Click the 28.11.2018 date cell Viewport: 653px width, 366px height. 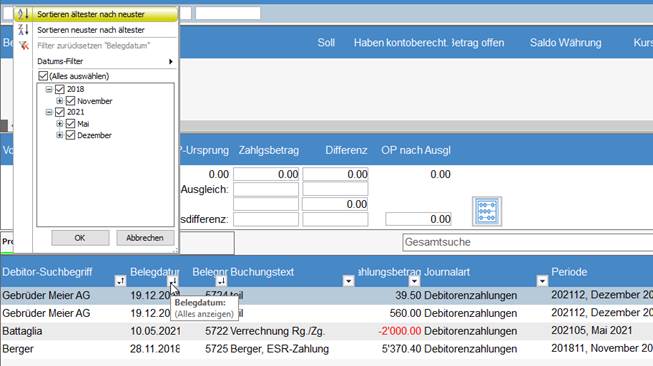pyautogui.click(x=155, y=349)
